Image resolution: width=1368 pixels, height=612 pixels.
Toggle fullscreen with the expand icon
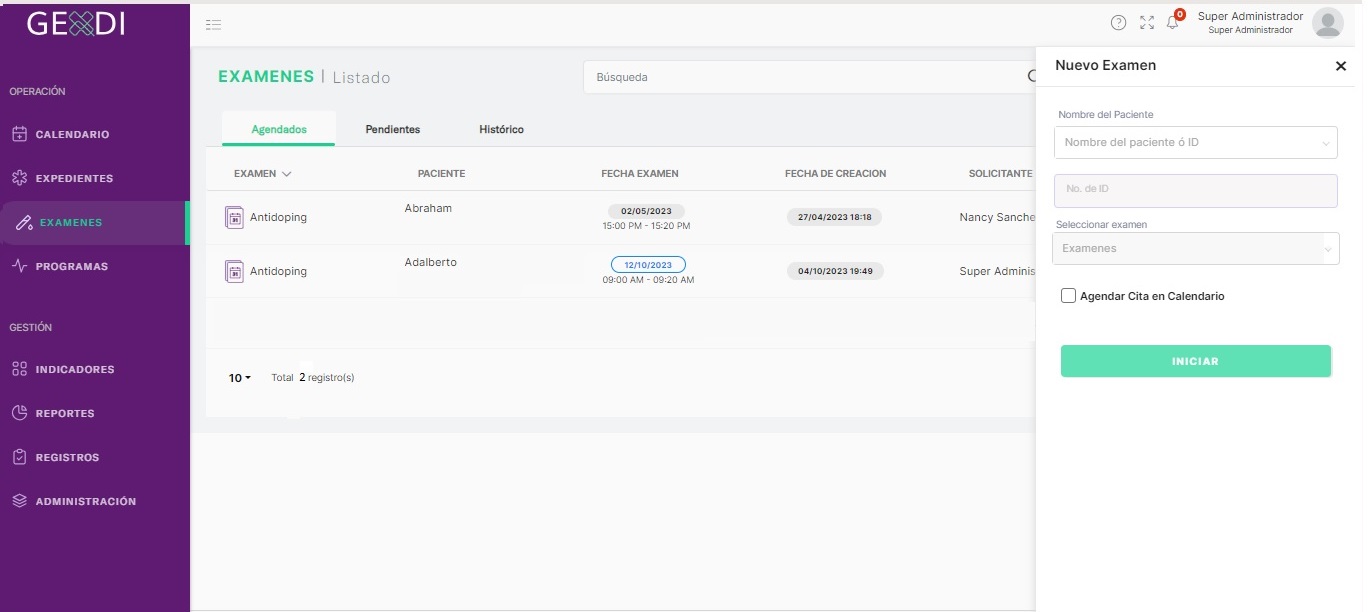[1147, 23]
